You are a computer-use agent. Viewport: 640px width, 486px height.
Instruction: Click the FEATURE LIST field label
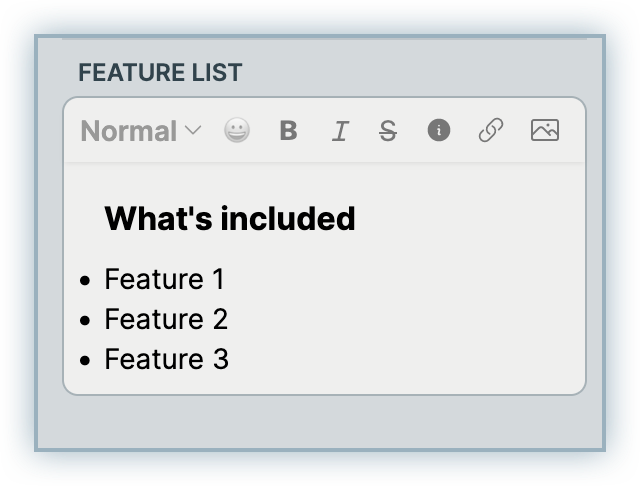click(x=160, y=73)
